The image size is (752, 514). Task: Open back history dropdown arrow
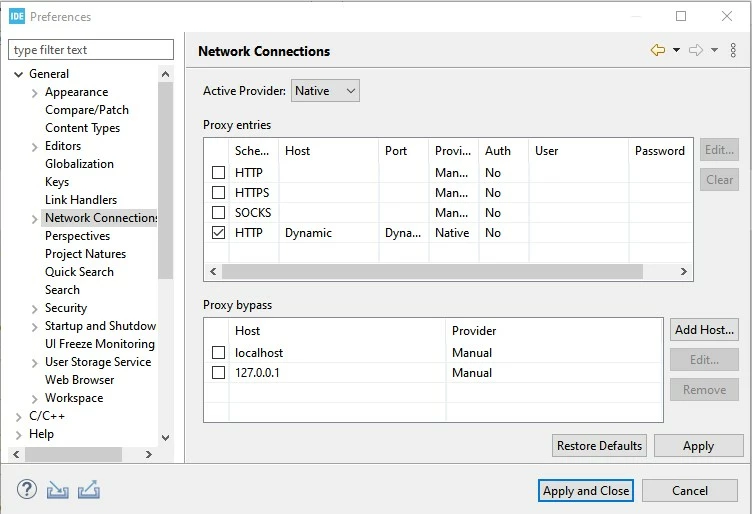tap(676, 50)
